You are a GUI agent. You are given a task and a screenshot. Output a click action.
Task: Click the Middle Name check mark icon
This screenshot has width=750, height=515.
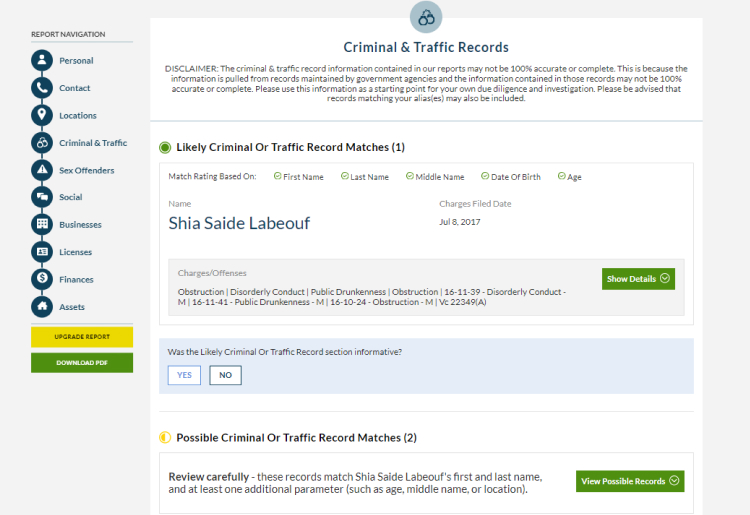tap(410, 176)
